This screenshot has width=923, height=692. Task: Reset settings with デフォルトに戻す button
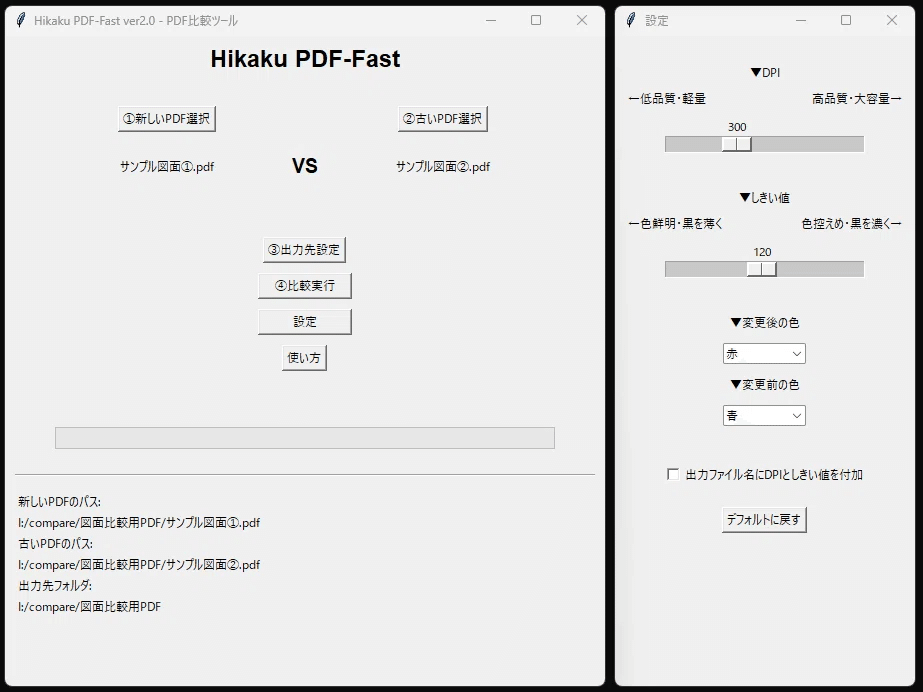(763, 519)
